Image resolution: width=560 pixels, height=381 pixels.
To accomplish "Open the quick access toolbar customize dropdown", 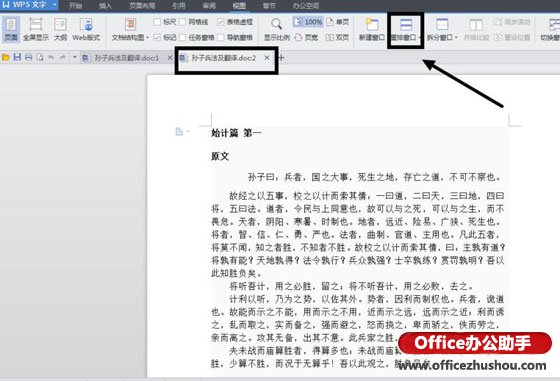I will (74, 57).
